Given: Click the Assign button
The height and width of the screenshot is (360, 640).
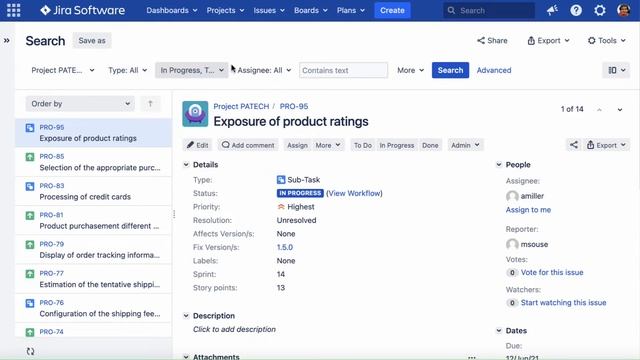Looking at the screenshot, I should click(297, 145).
